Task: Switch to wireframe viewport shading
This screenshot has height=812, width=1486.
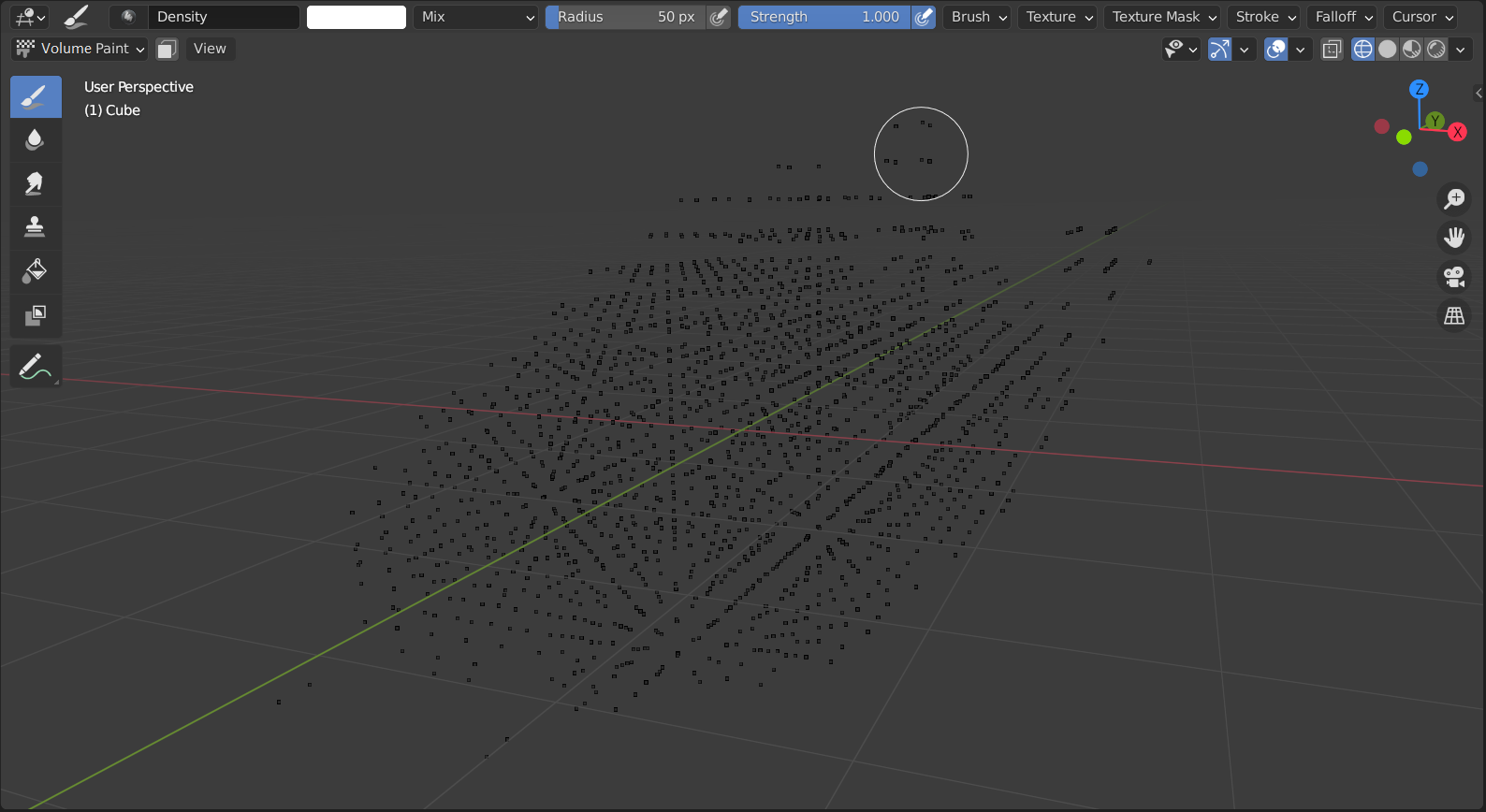Action: pyautogui.click(x=1363, y=49)
